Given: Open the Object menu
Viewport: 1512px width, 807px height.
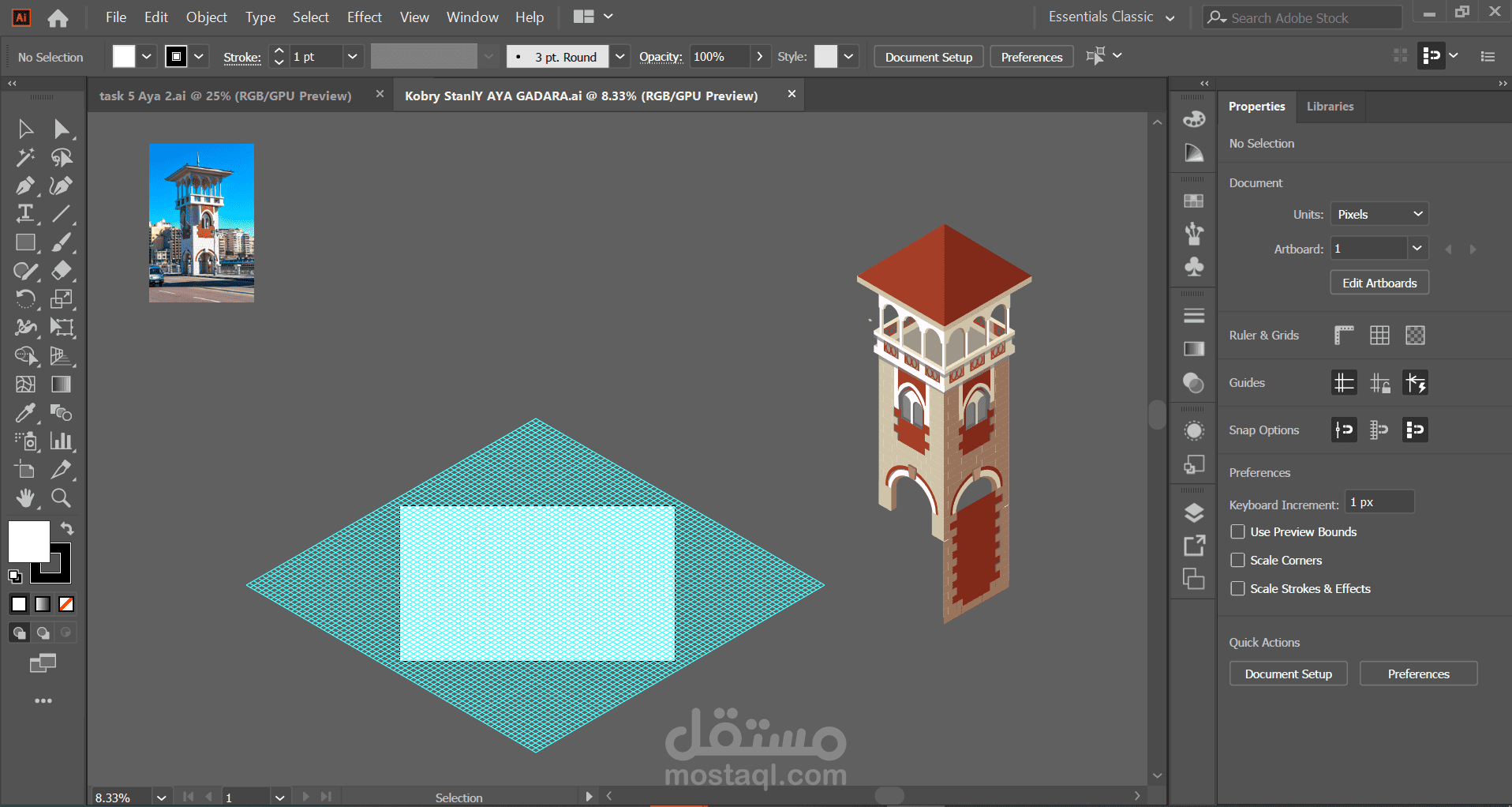Looking at the screenshot, I should (x=206, y=17).
